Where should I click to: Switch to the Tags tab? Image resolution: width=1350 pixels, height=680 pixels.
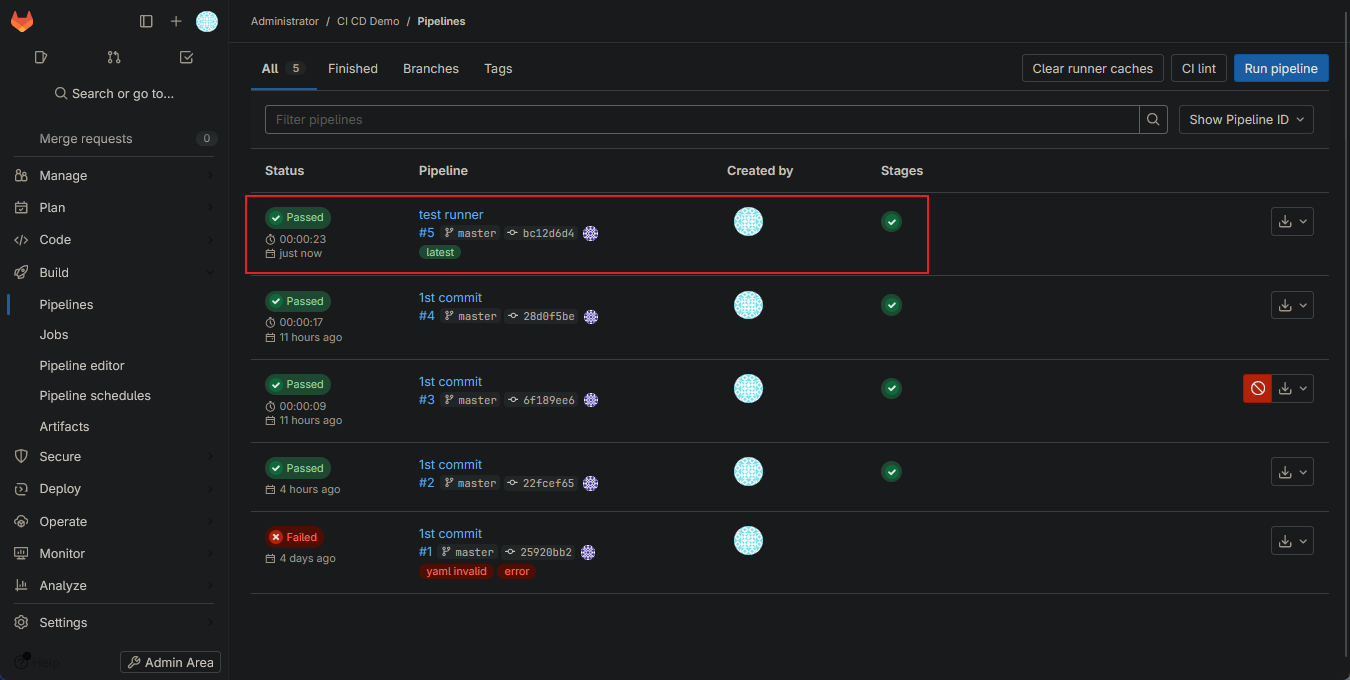pos(498,68)
